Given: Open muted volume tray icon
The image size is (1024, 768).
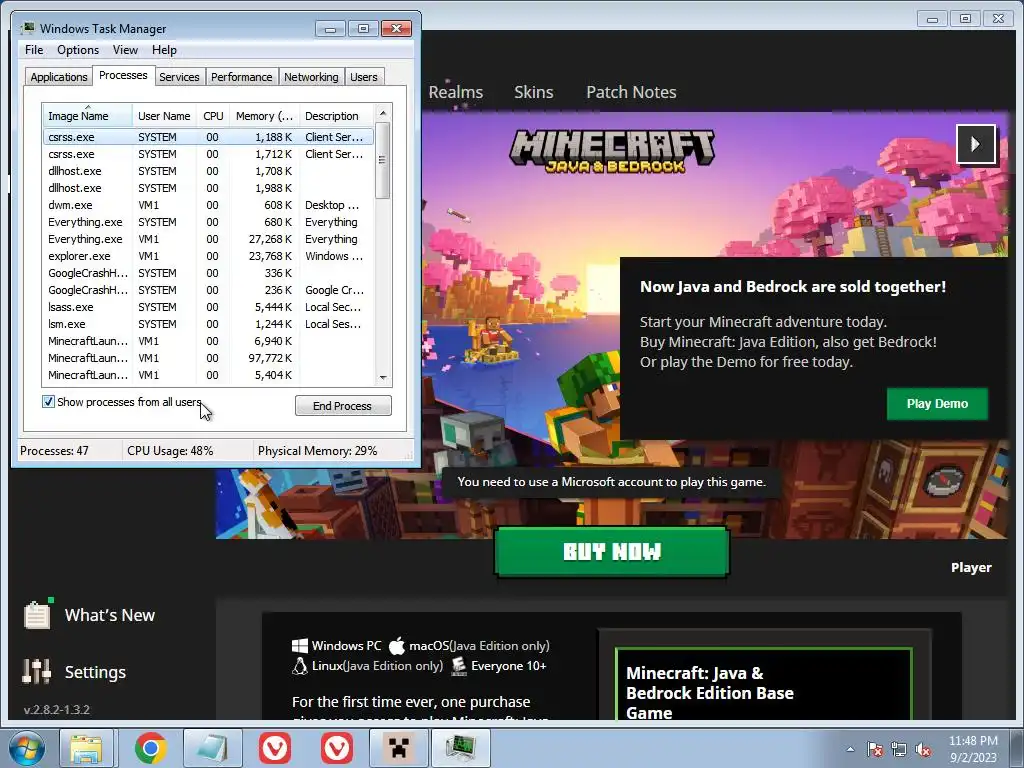Looking at the screenshot, I should (923, 749).
